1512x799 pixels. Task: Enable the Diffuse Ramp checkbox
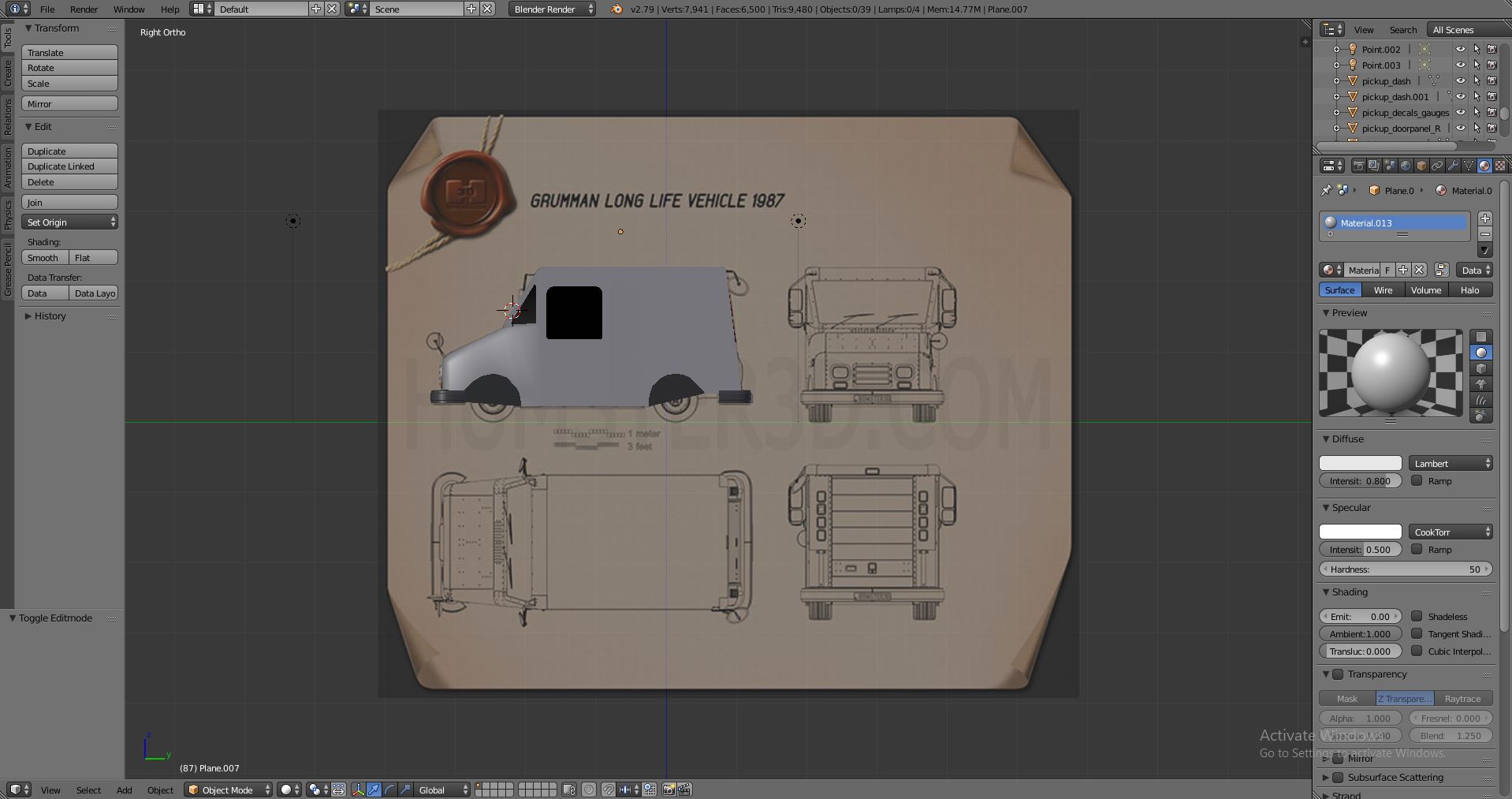pos(1417,480)
